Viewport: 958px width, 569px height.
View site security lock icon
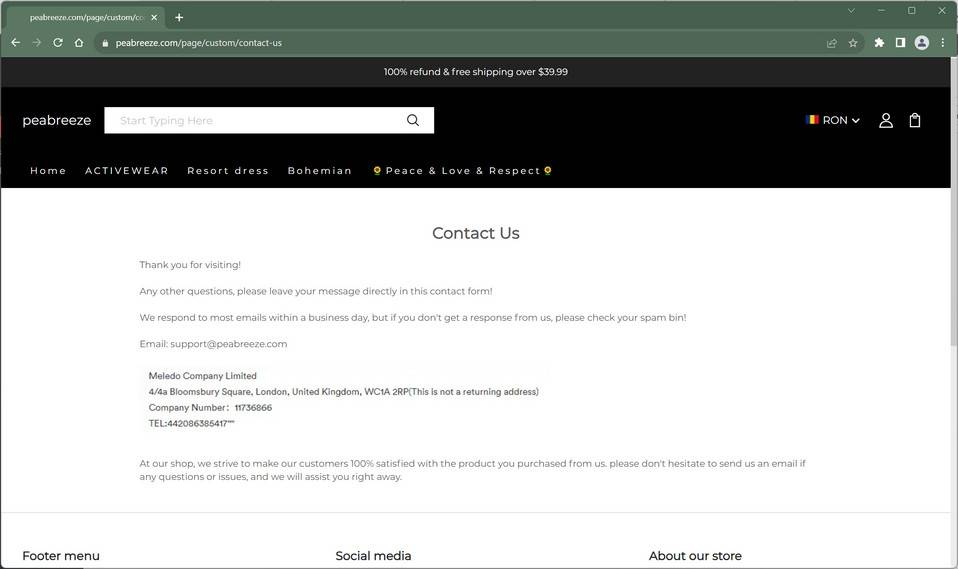(105, 43)
